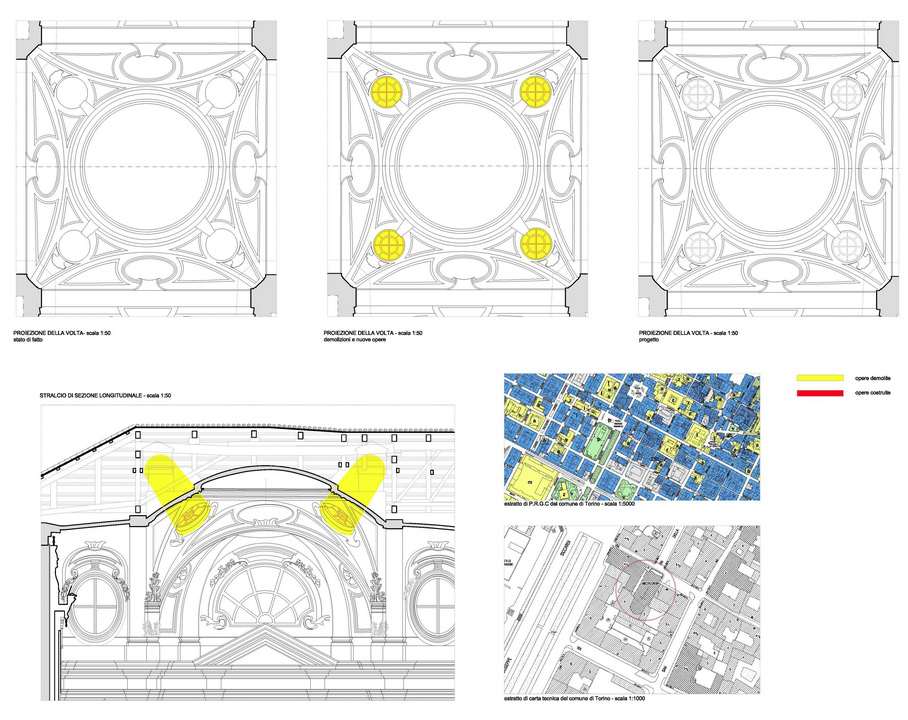Click the top-right yellow skylight circle in the middle plan
This screenshot has height=720, width=908.
tap(537, 91)
